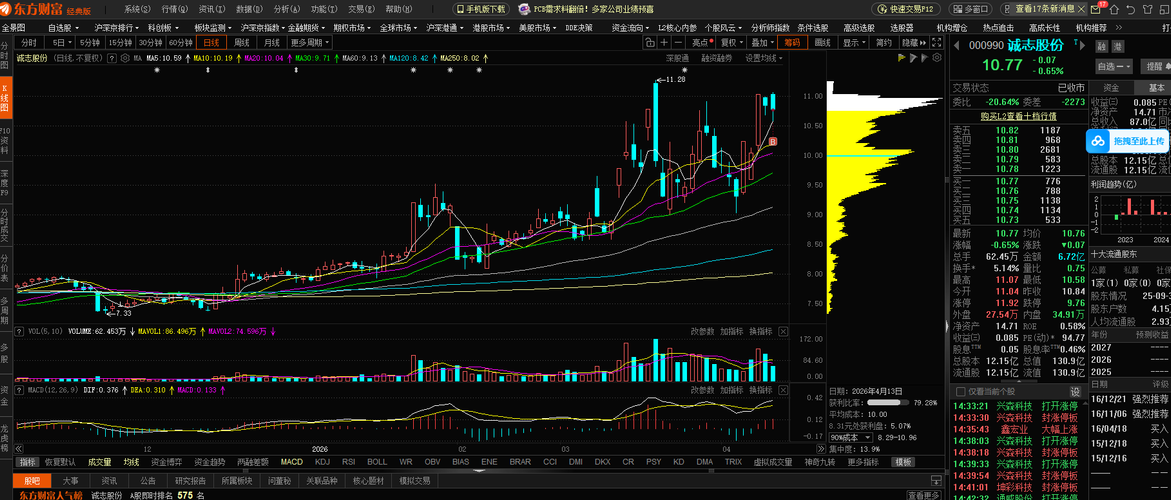Open the 5日 period dropdown
Image resolution: width=1171 pixels, height=500 pixels.
click(x=59, y=43)
